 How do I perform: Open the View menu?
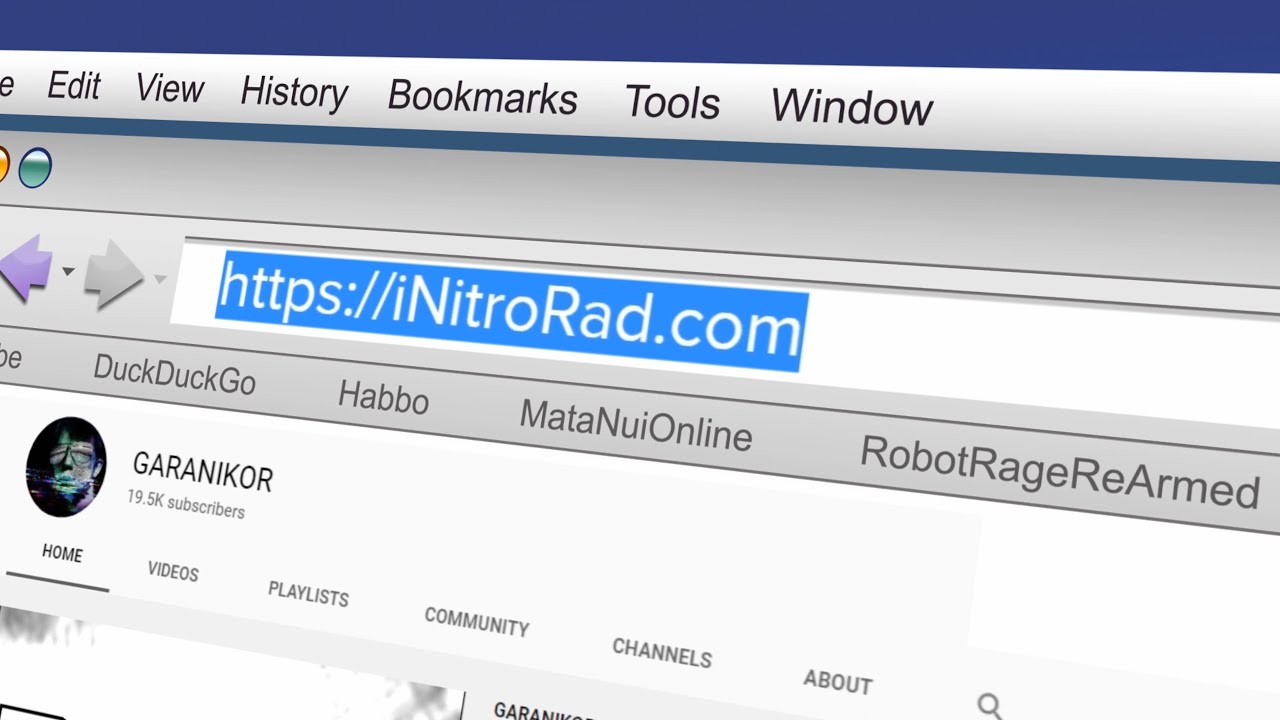point(169,89)
